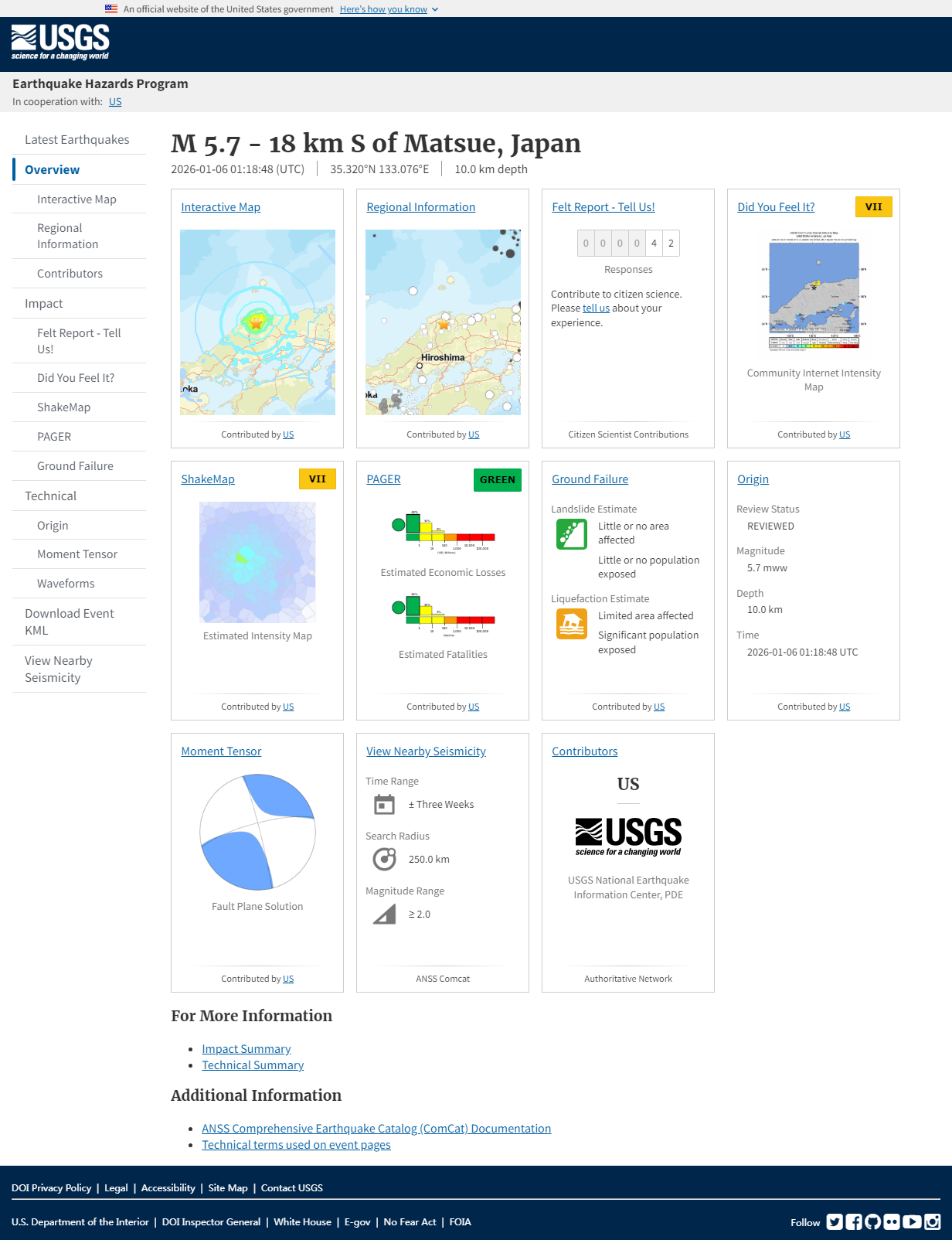
Task: Click the Moment Tensor beachball diagram
Action: 257,832
